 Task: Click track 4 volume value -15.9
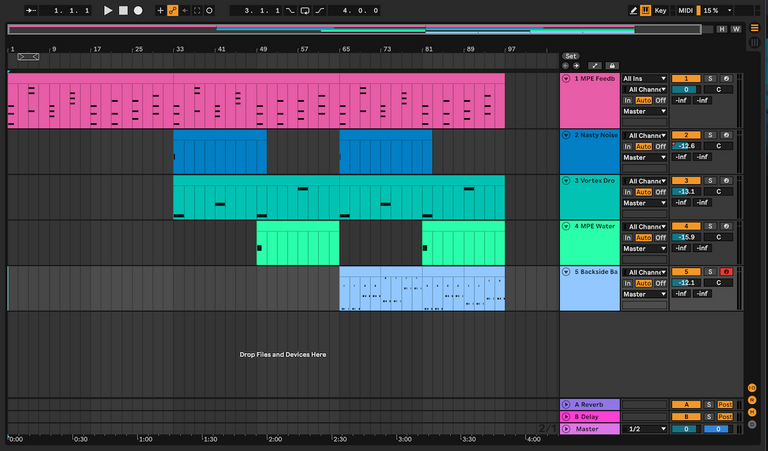point(686,237)
